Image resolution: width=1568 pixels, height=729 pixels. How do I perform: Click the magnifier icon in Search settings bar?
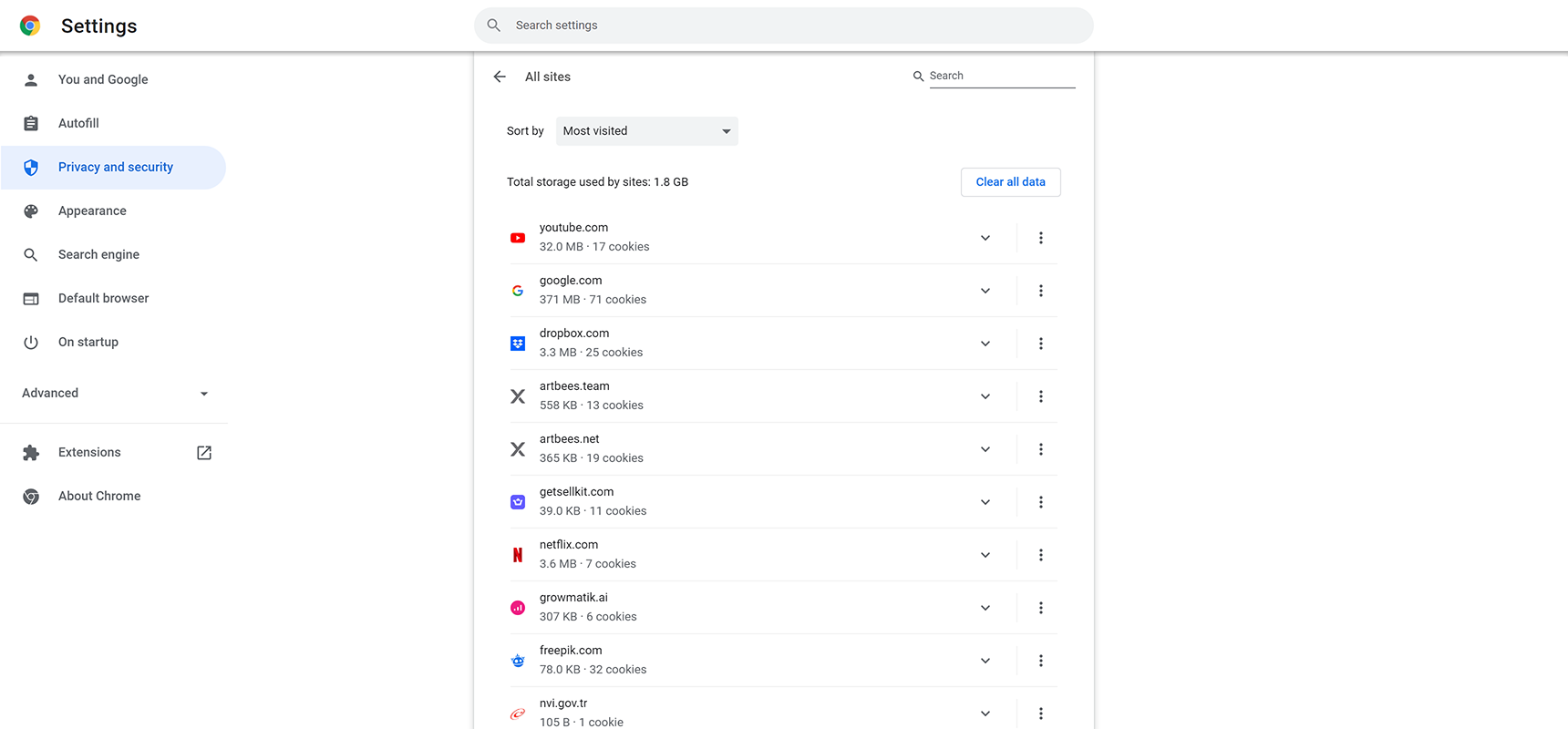click(494, 26)
